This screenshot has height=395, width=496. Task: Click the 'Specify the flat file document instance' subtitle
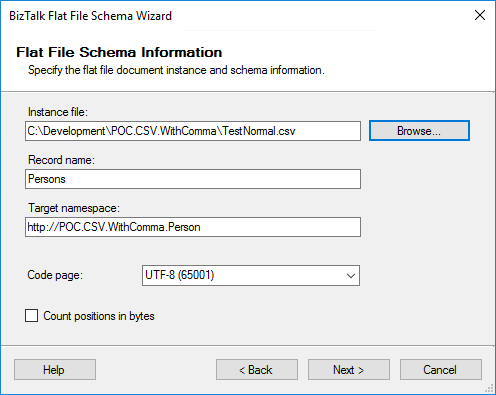point(176,70)
